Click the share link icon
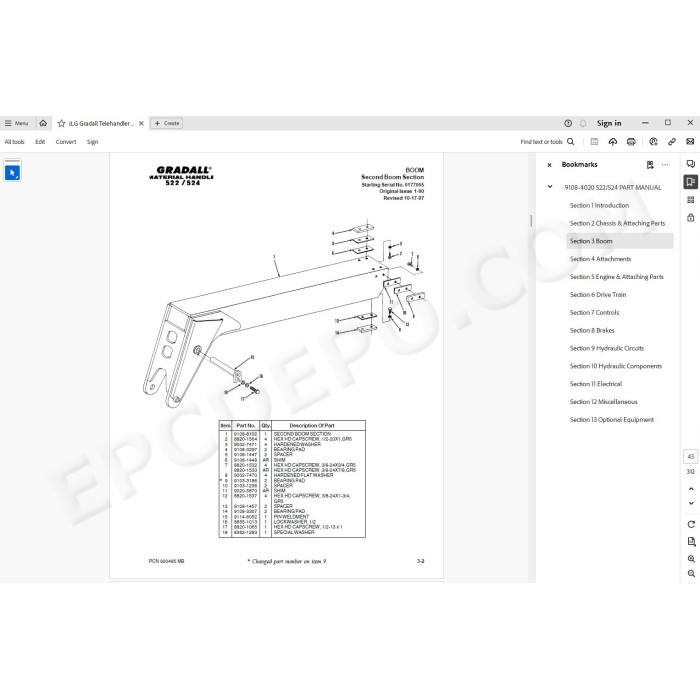 point(672,142)
